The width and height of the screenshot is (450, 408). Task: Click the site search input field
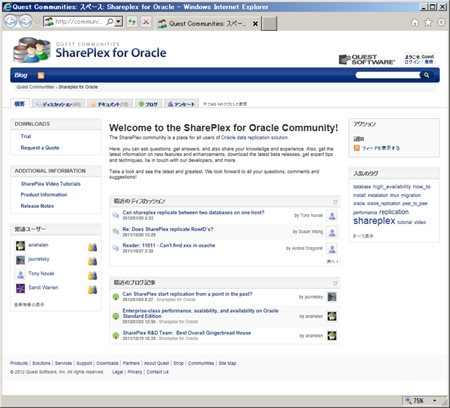tap(388, 75)
